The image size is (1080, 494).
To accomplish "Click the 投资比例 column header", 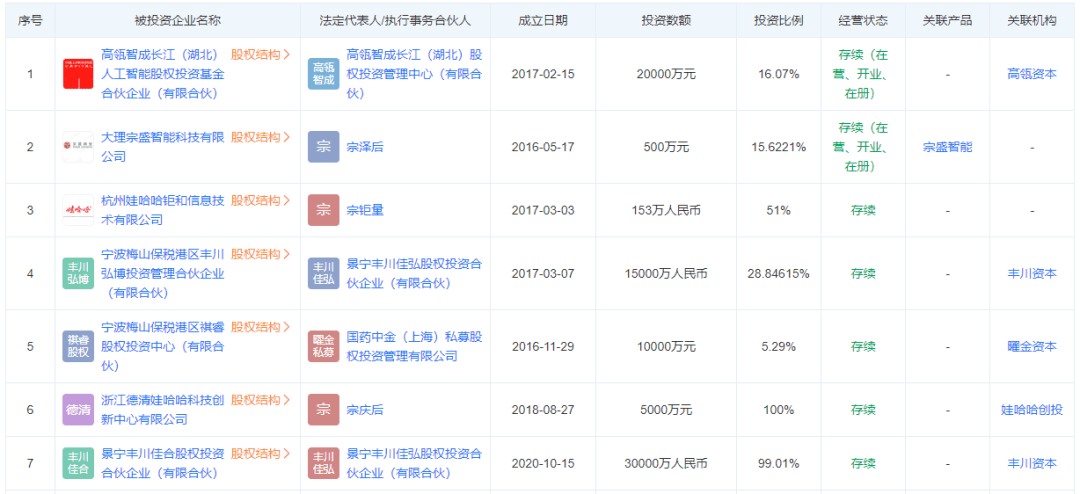I will [778, 20].
